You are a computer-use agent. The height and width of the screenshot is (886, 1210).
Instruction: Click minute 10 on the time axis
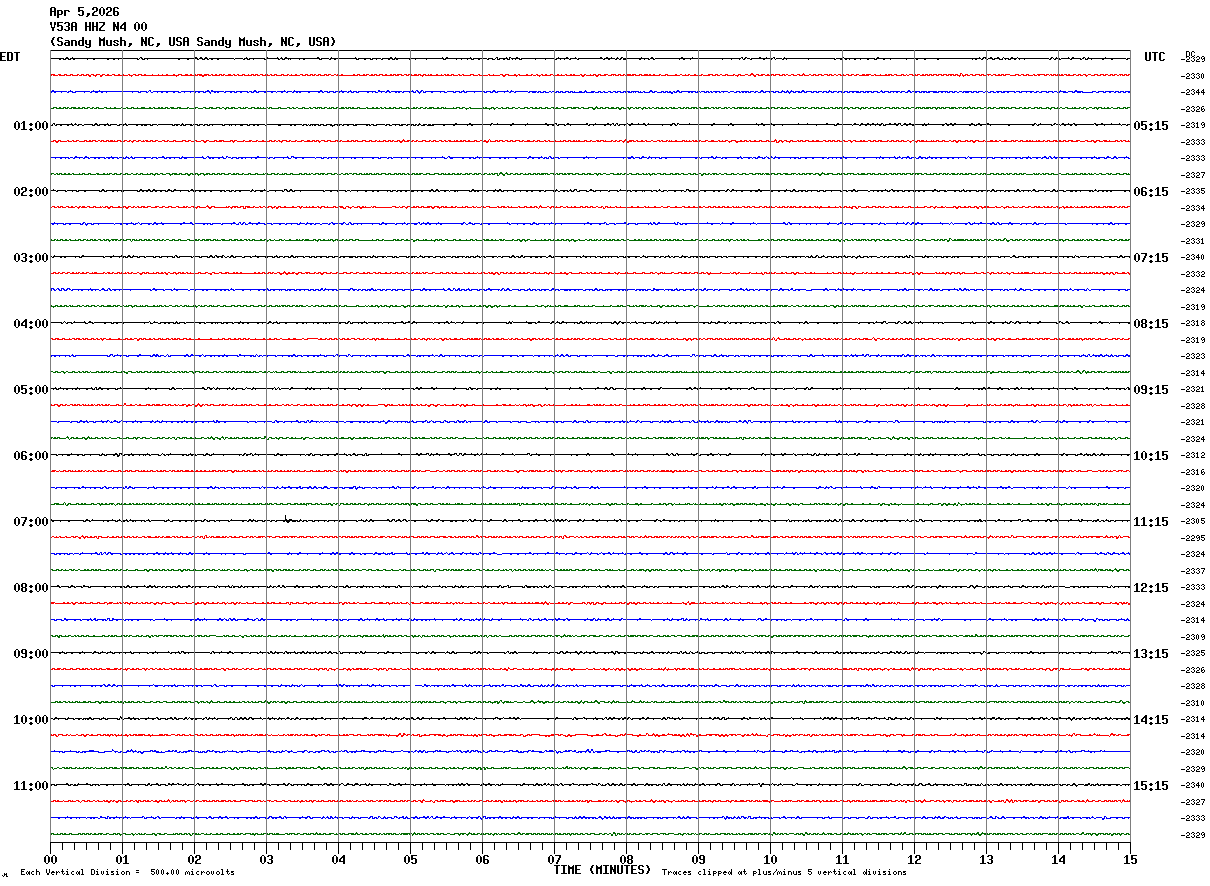tap(770, 859)
